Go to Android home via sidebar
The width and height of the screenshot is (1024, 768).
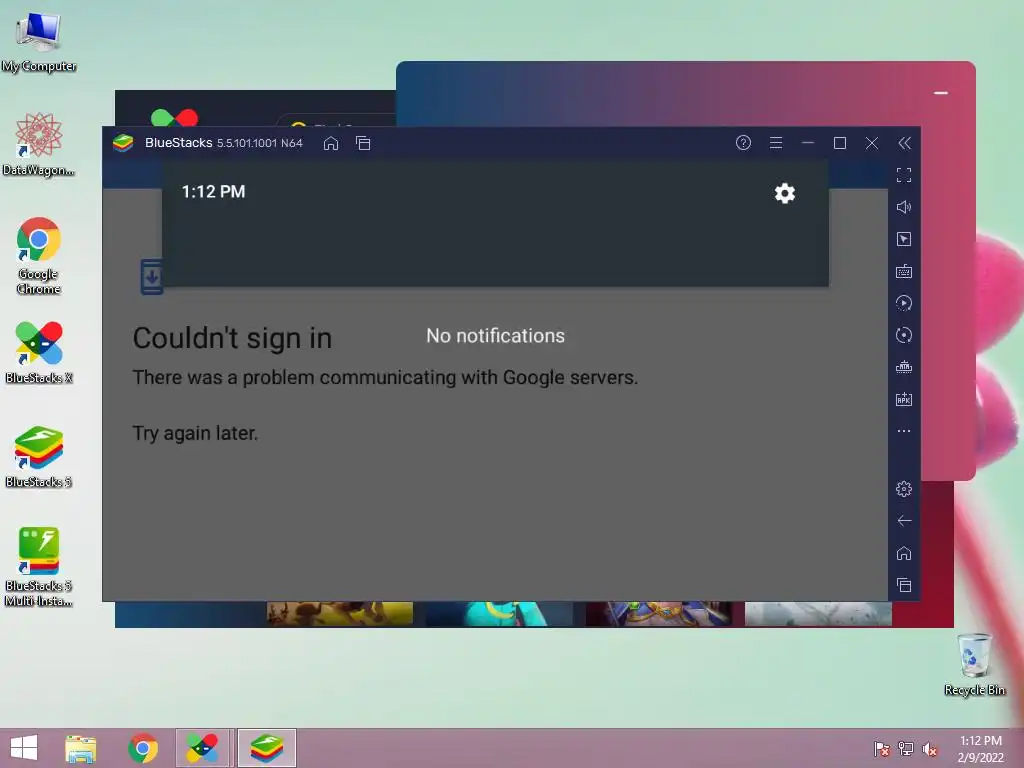coord(904,553)
